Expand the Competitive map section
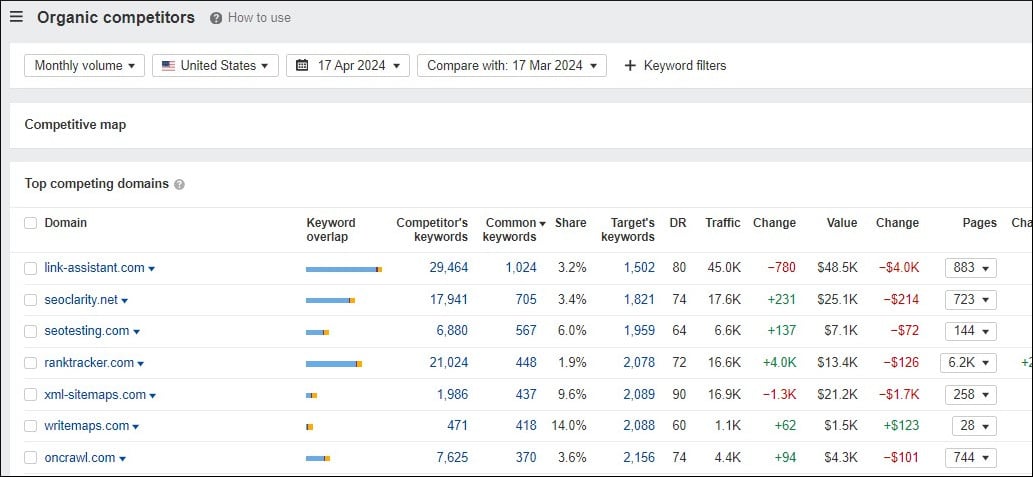Image resolution: width=1033 pixels, height=477 pixels. point(75,125)
